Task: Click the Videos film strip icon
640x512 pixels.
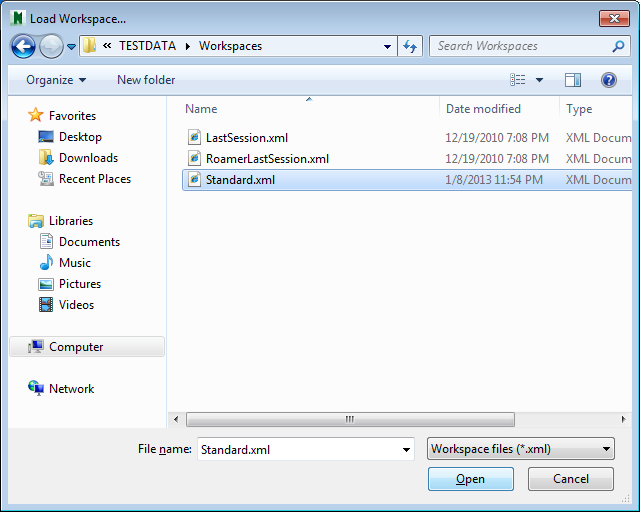Action: [46, 305]
